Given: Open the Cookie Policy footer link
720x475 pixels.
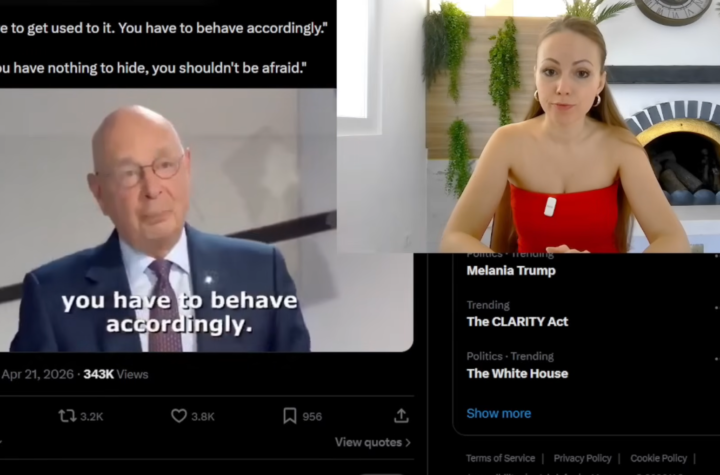Looking at the screenshot, I should (x=658, y=457).
